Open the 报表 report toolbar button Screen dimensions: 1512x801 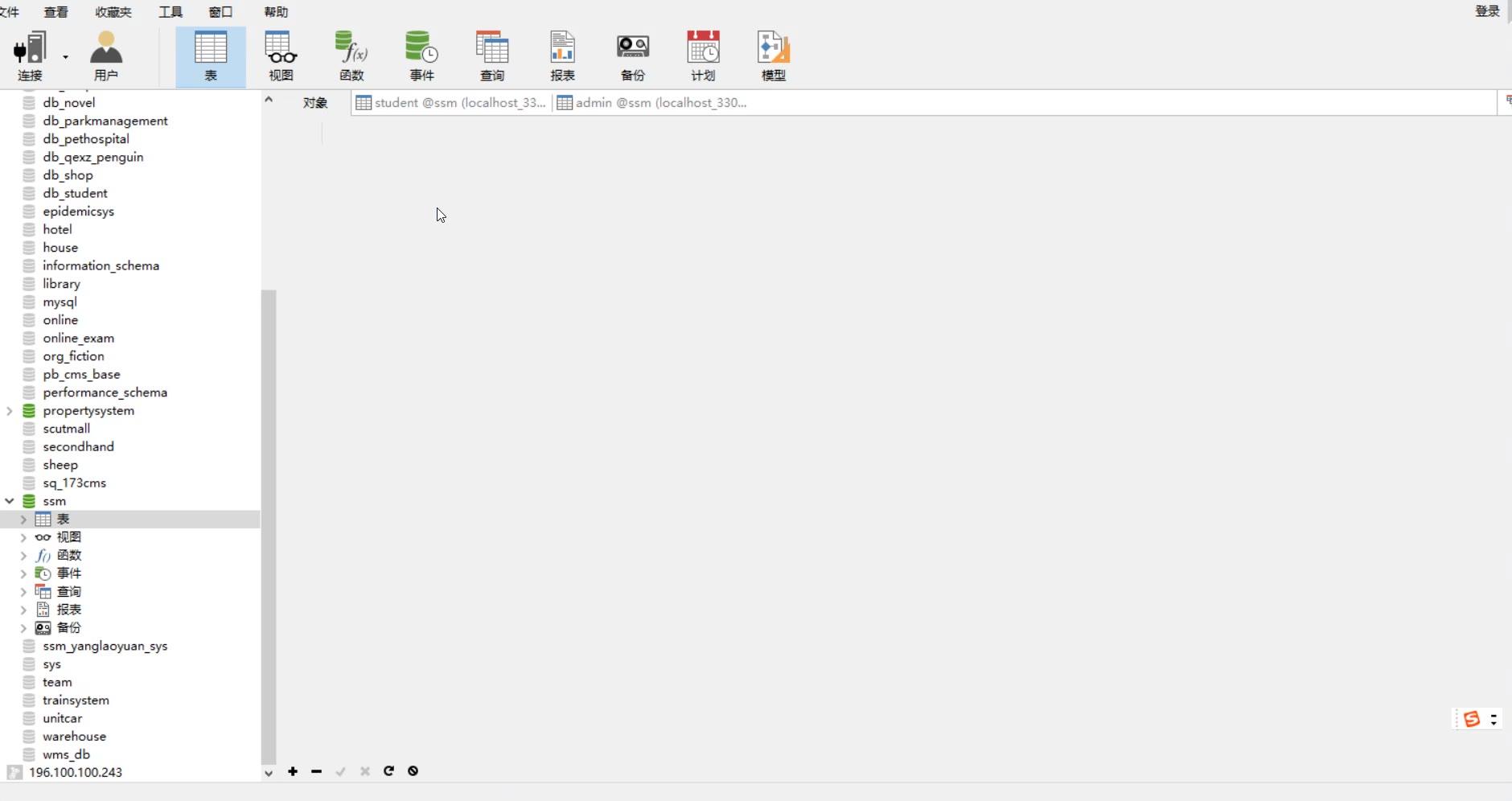562,56
